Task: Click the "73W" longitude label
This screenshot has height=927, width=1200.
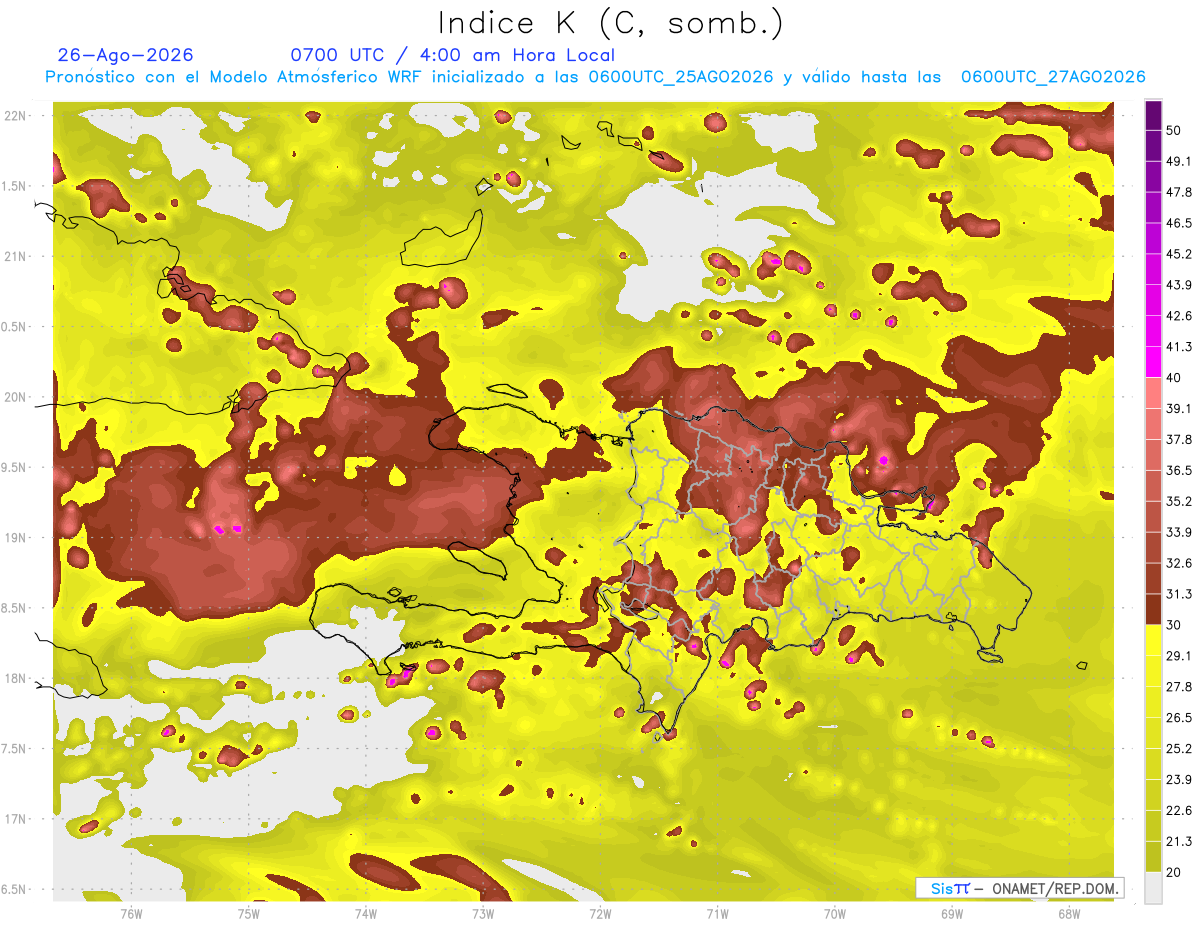Action: tap(482, 913)
